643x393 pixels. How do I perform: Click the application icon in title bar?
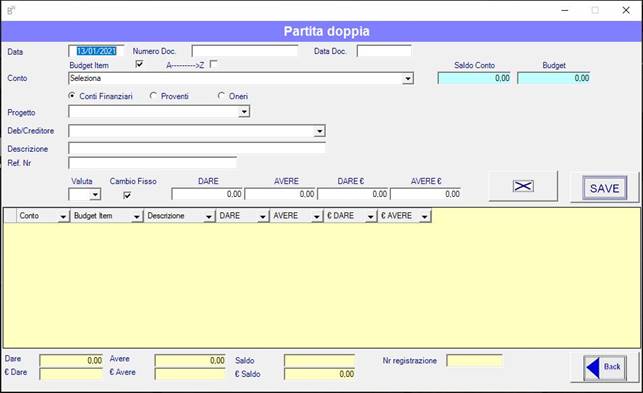[11, 10]
